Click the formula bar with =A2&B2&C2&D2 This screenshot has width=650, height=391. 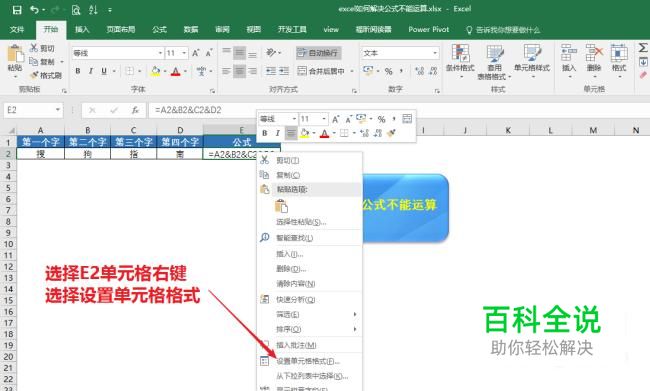pos(398,110)
